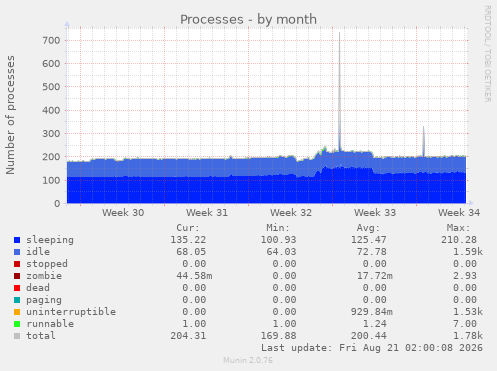Click the 'Week 31' x-axis label
The image size is (497, 371).
pyautogui.click(x=207, y=213)
